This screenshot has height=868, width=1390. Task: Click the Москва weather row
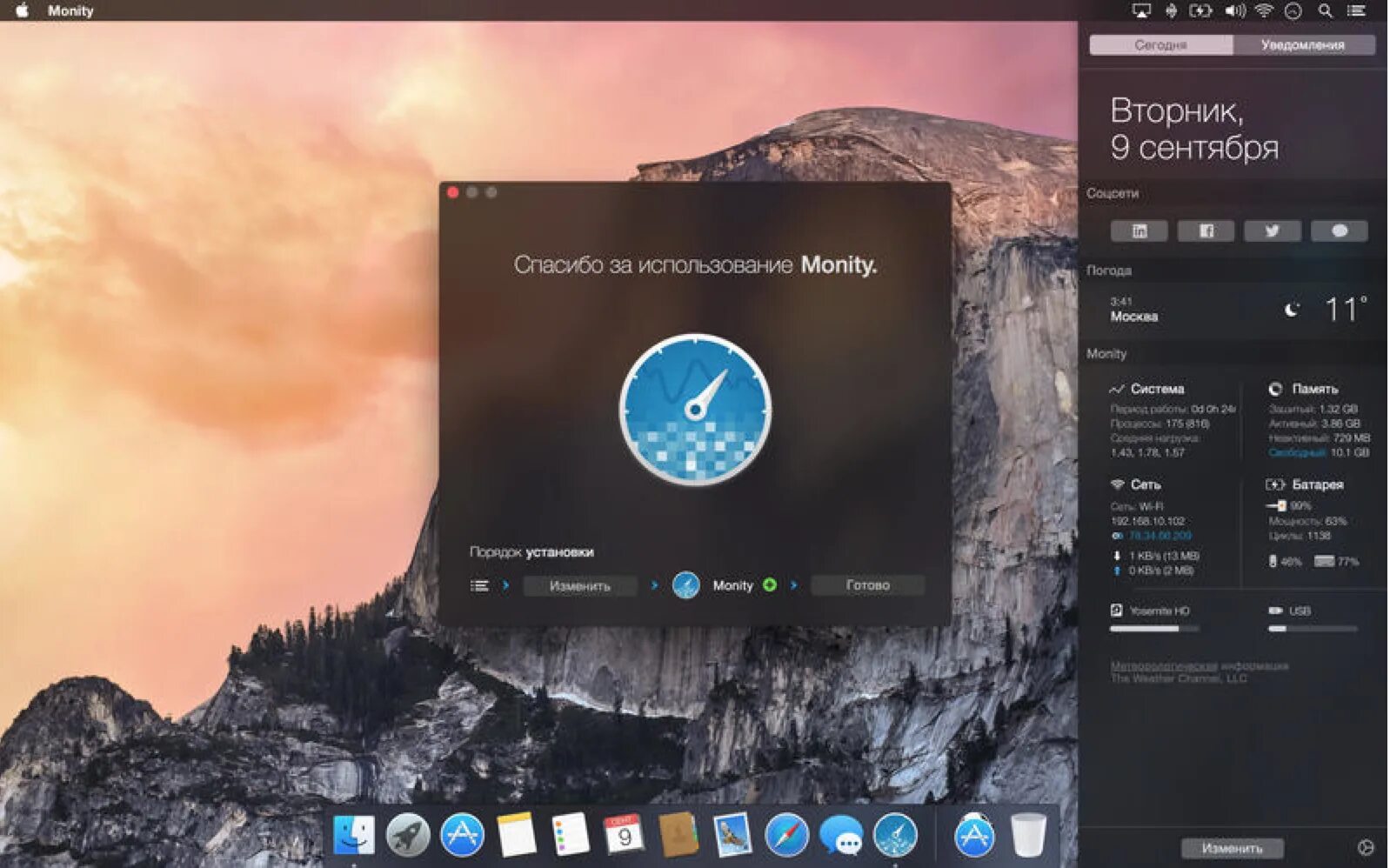pyautogui.click(x=1233, y=309)
